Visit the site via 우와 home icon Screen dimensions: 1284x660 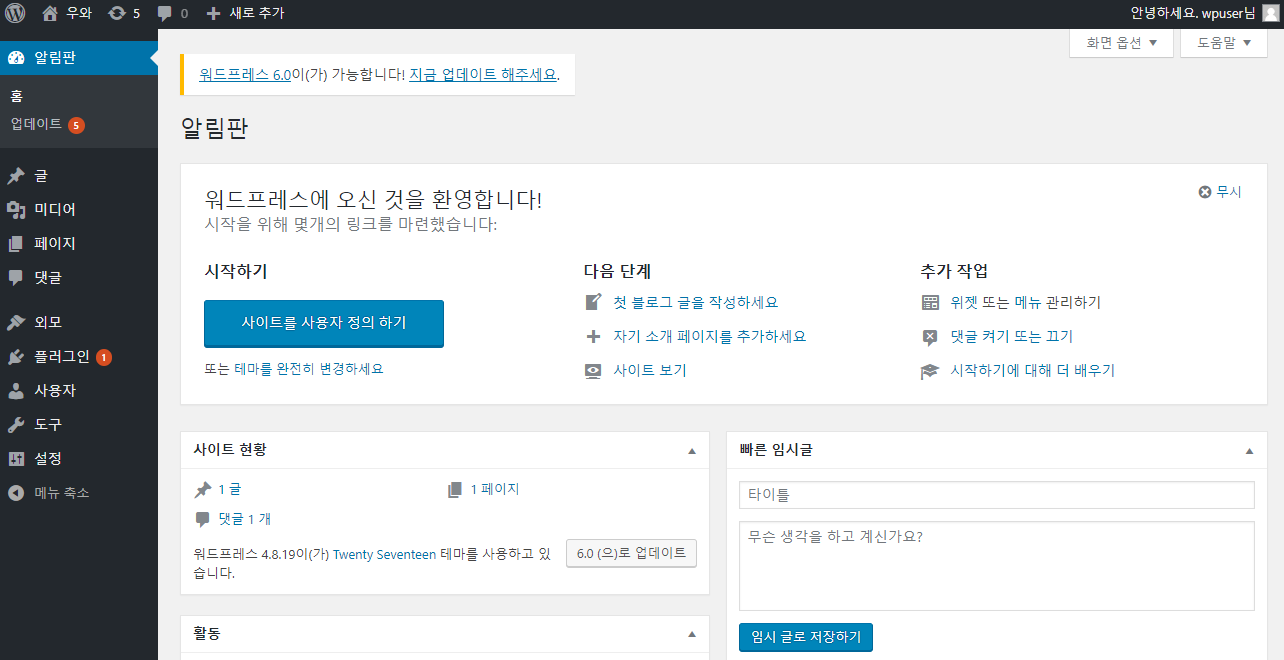point(50,13)
